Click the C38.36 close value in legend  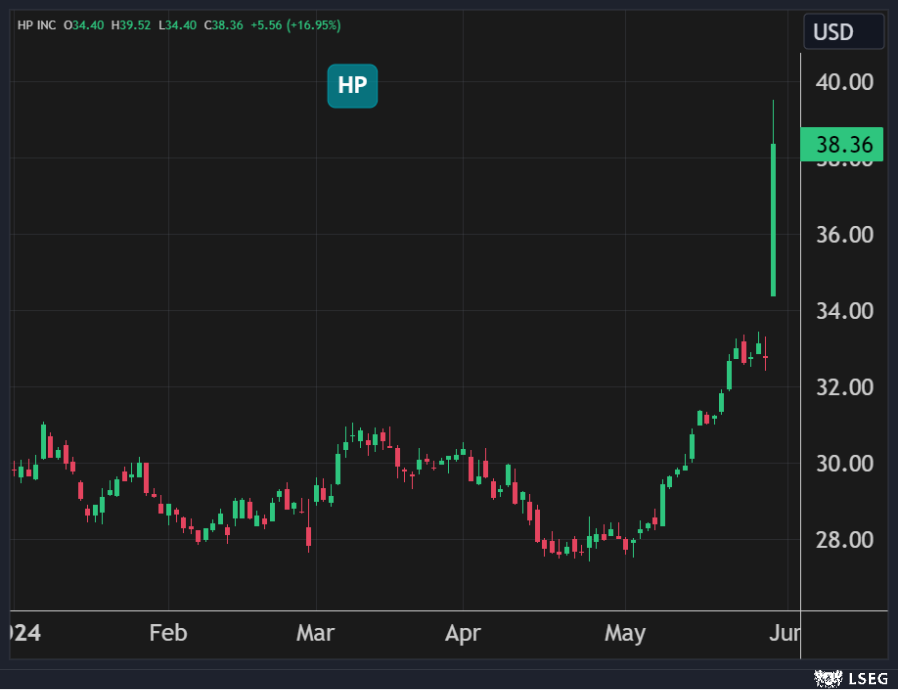(224, 25)
